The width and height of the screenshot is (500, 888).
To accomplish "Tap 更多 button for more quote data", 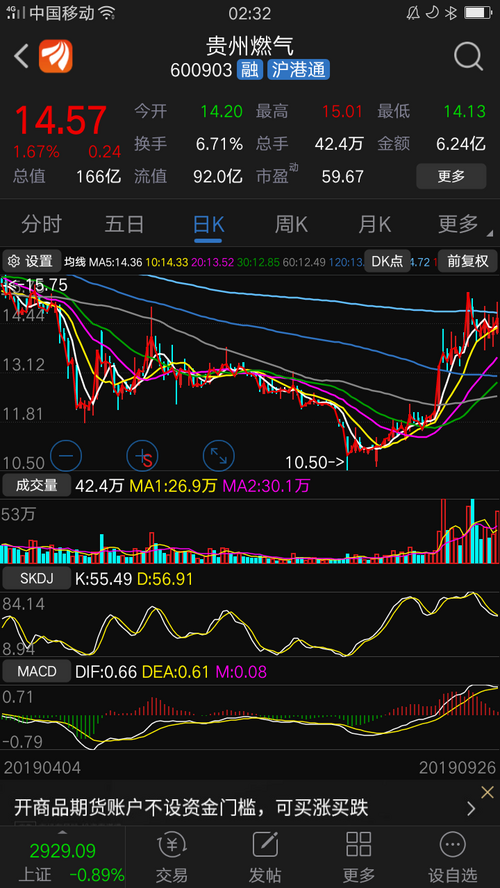I will coord(451,176).
